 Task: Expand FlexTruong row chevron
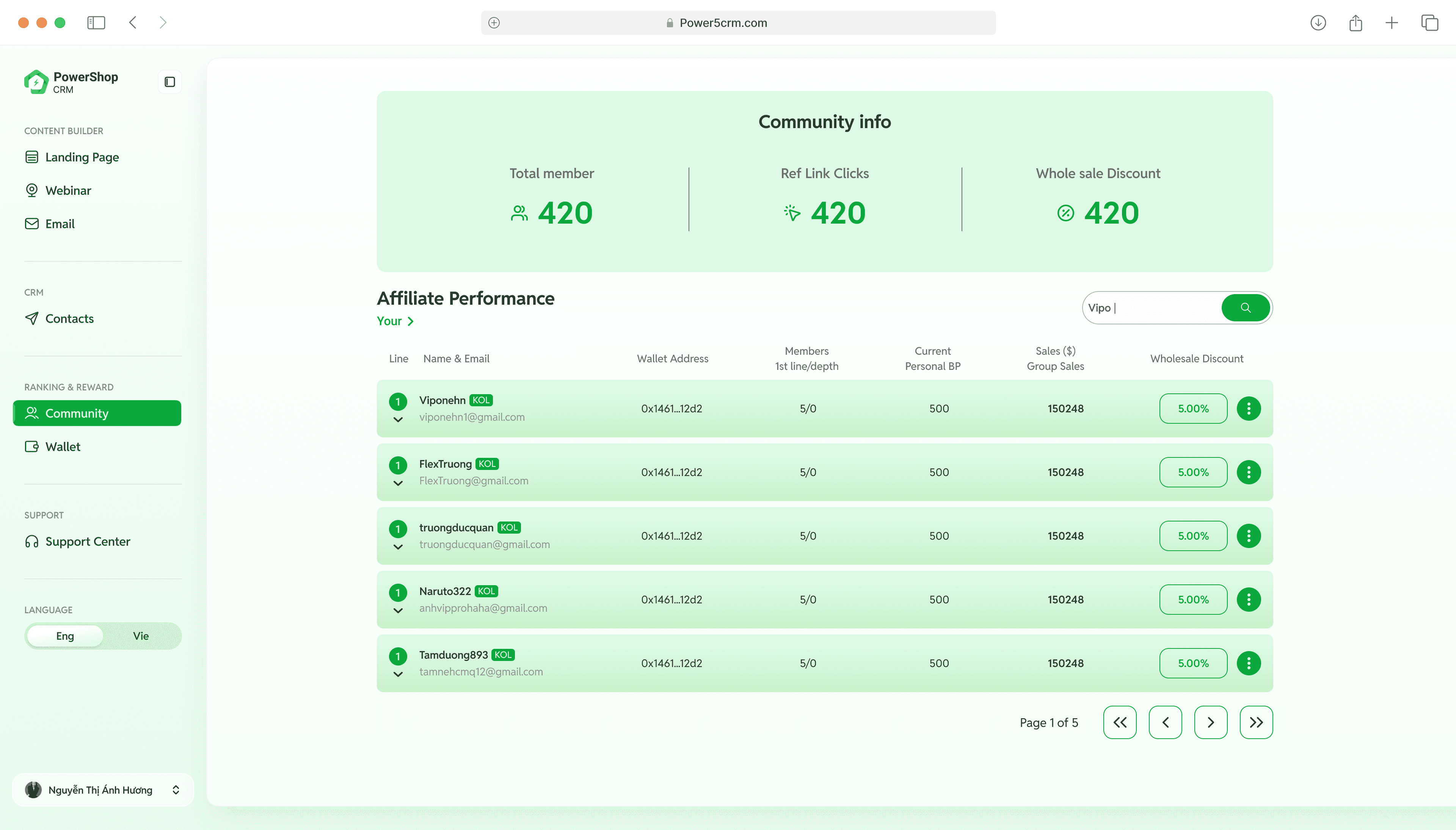(398, 483)
